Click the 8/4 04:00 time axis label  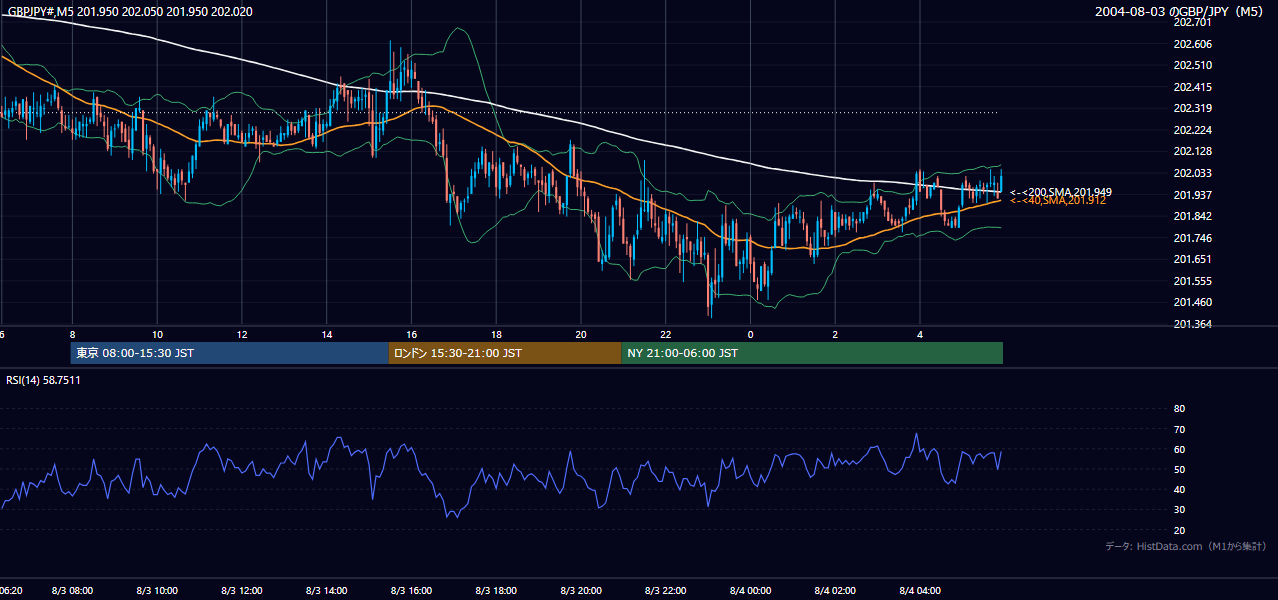point(921,591)
